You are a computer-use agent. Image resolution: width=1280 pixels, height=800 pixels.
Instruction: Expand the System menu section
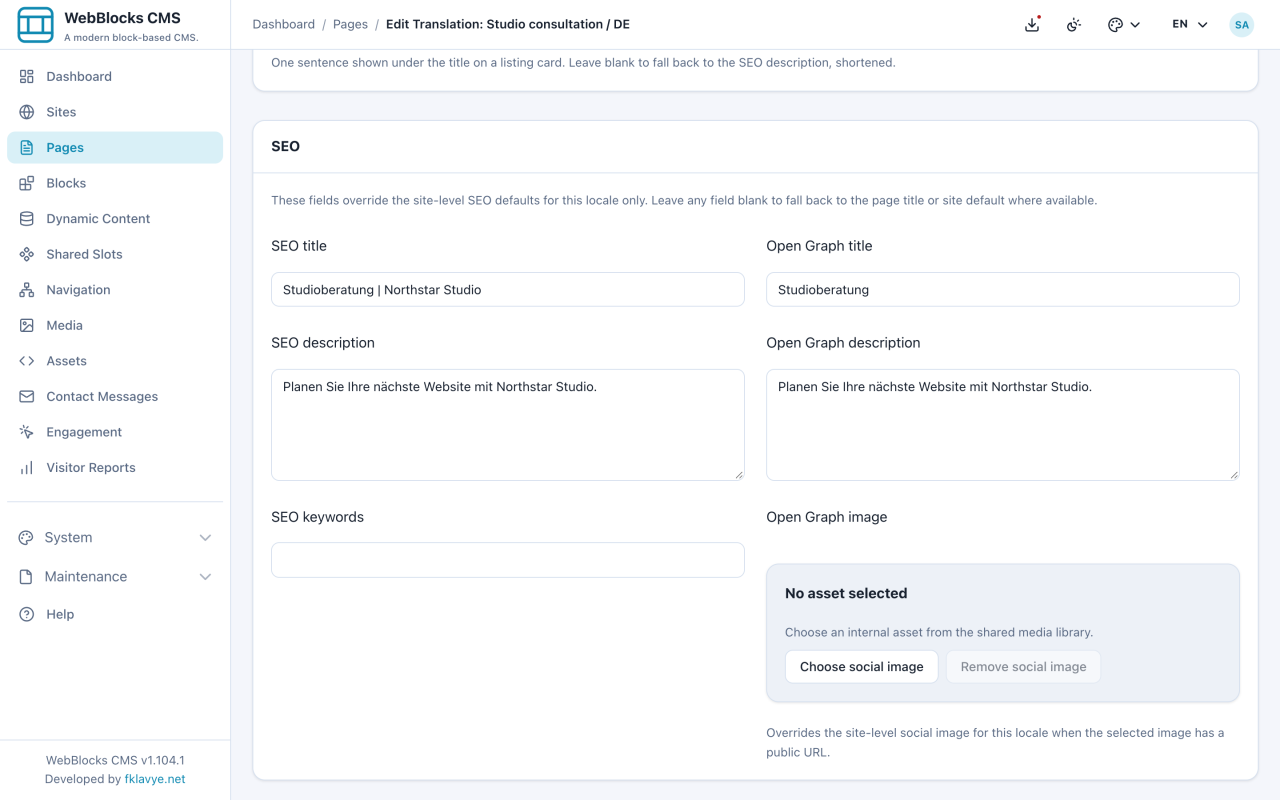tap(115, 537)
